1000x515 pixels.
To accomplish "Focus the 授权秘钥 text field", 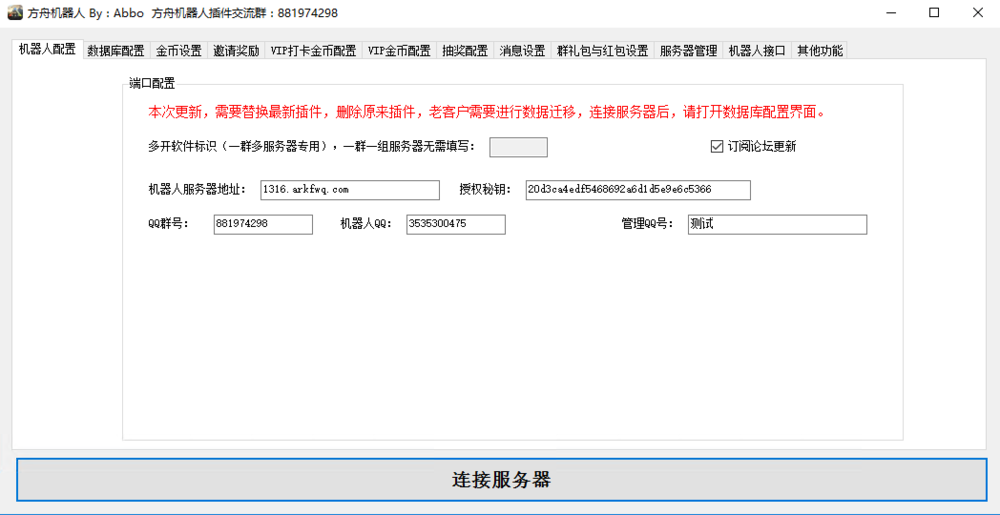I will [x=637, y=190].
